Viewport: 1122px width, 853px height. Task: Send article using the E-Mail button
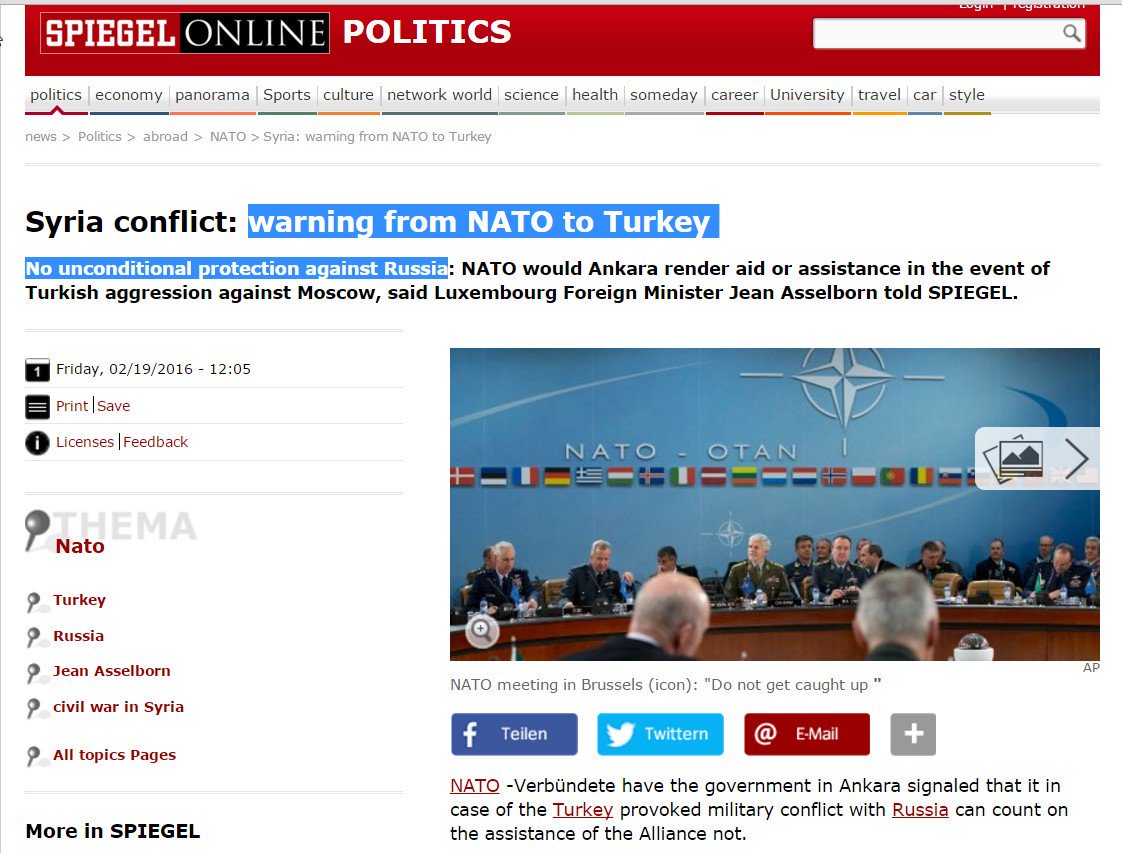coord(807,734)
